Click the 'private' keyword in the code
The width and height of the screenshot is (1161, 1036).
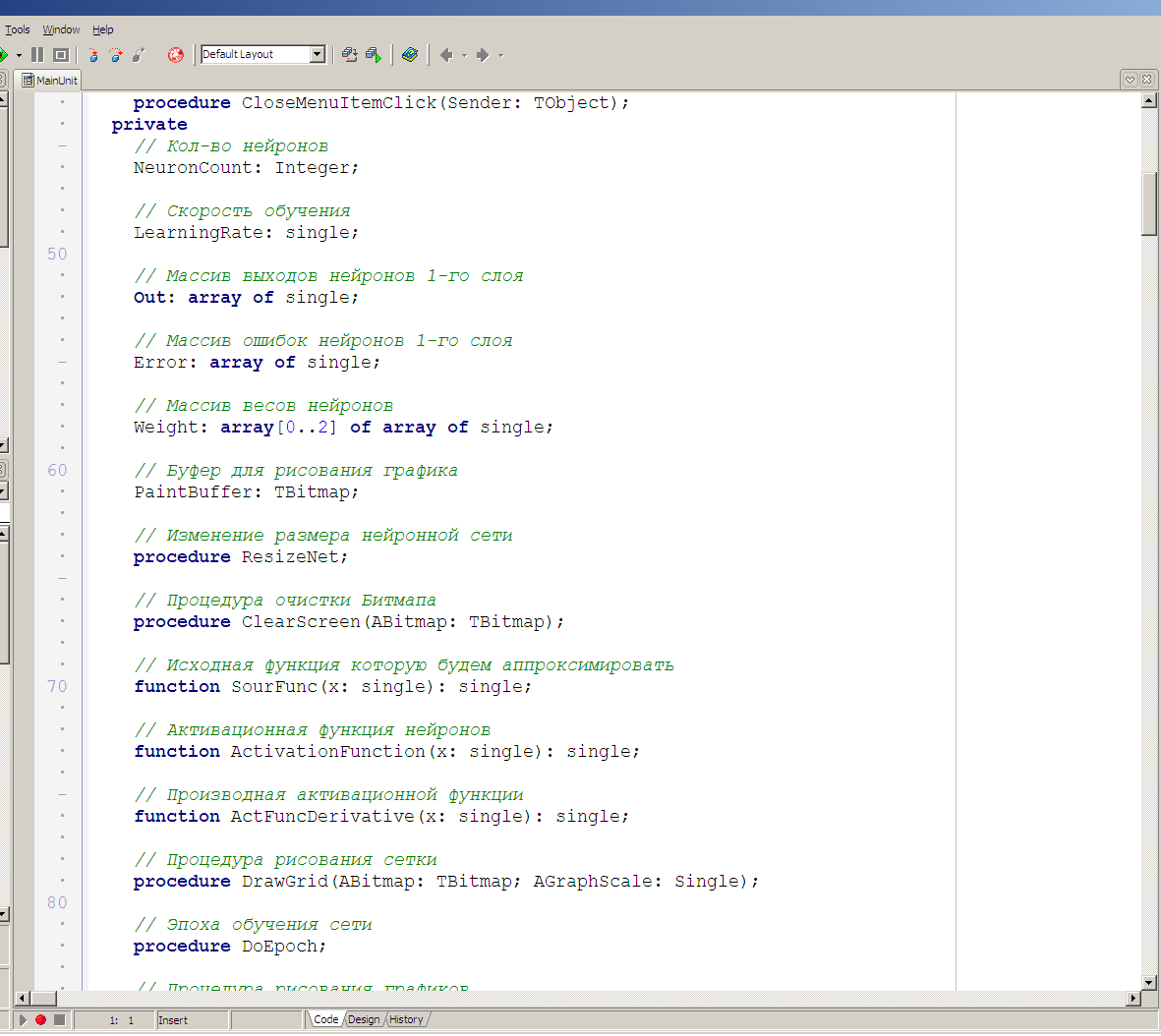(x=148, y=125)
